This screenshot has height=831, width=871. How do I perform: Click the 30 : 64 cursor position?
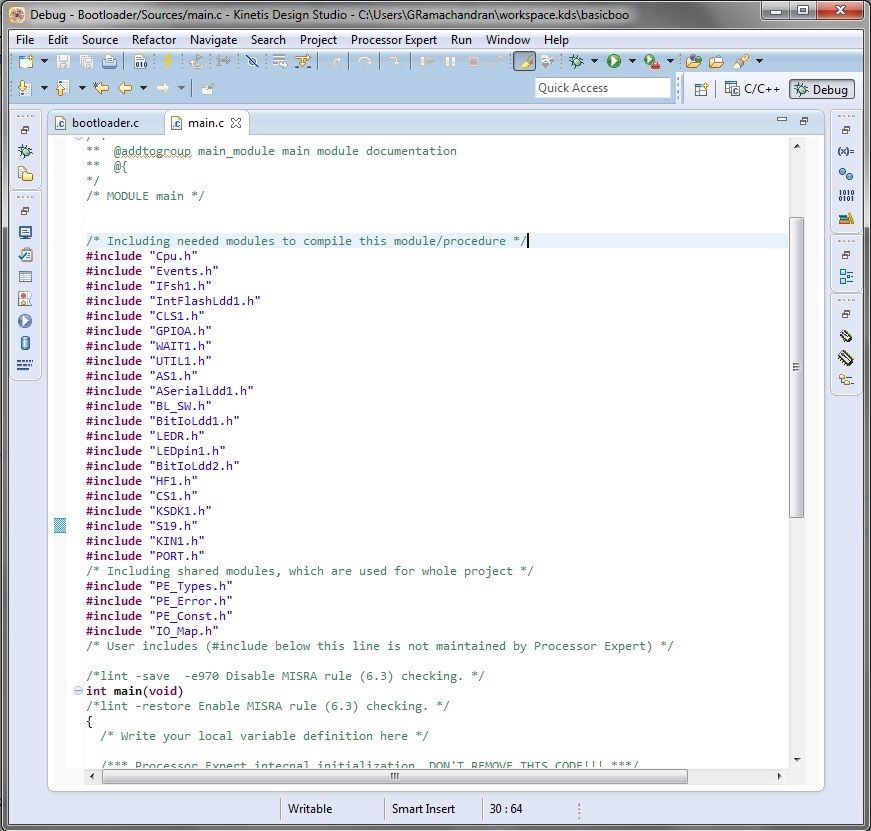pos(505,809)
